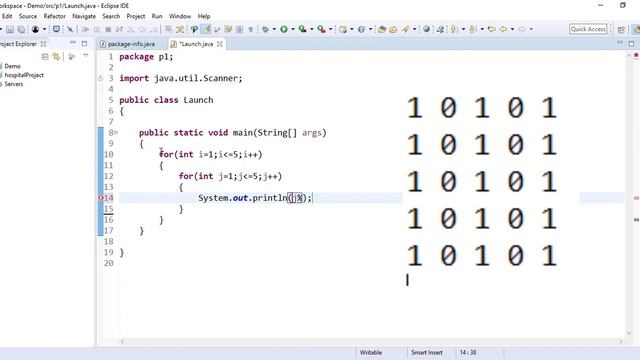Click Collapse All in Project Explorer
640x360 pixels.
tap(45, 57)
